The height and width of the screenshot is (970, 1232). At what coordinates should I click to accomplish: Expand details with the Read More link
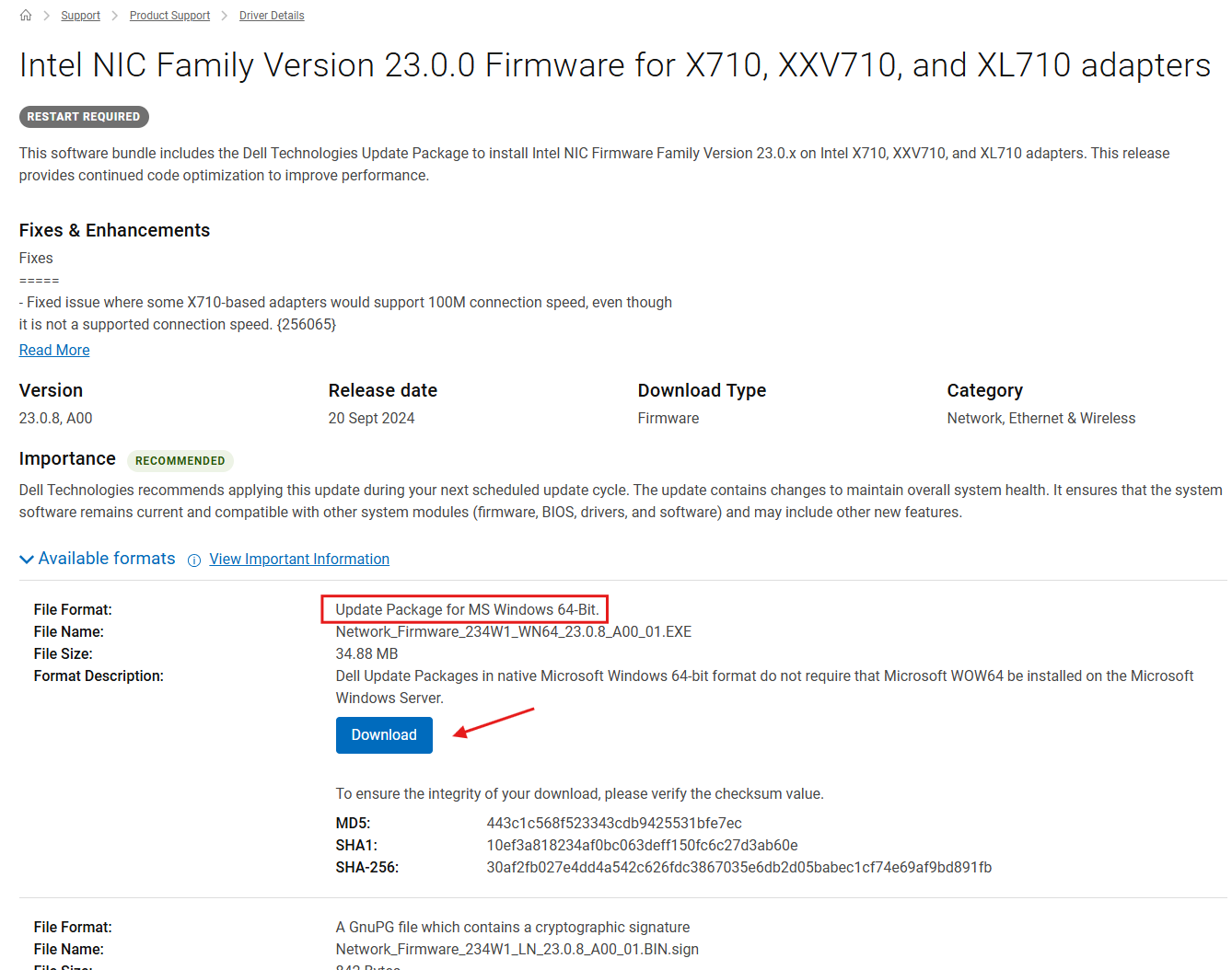pyautogui.click(x=53, y=350)
